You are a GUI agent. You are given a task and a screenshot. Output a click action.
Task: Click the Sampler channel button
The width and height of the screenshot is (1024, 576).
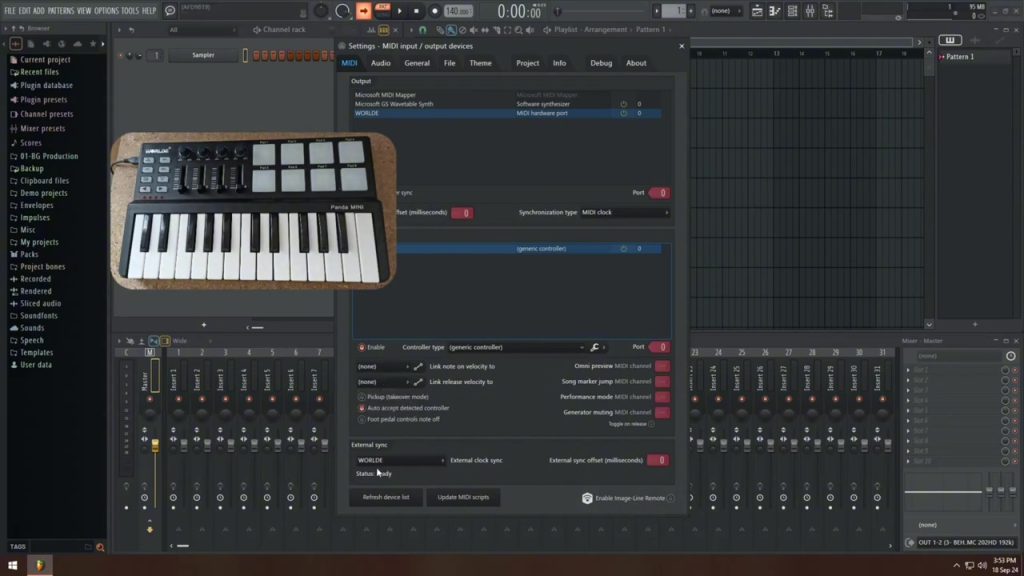tap(203, 55)
